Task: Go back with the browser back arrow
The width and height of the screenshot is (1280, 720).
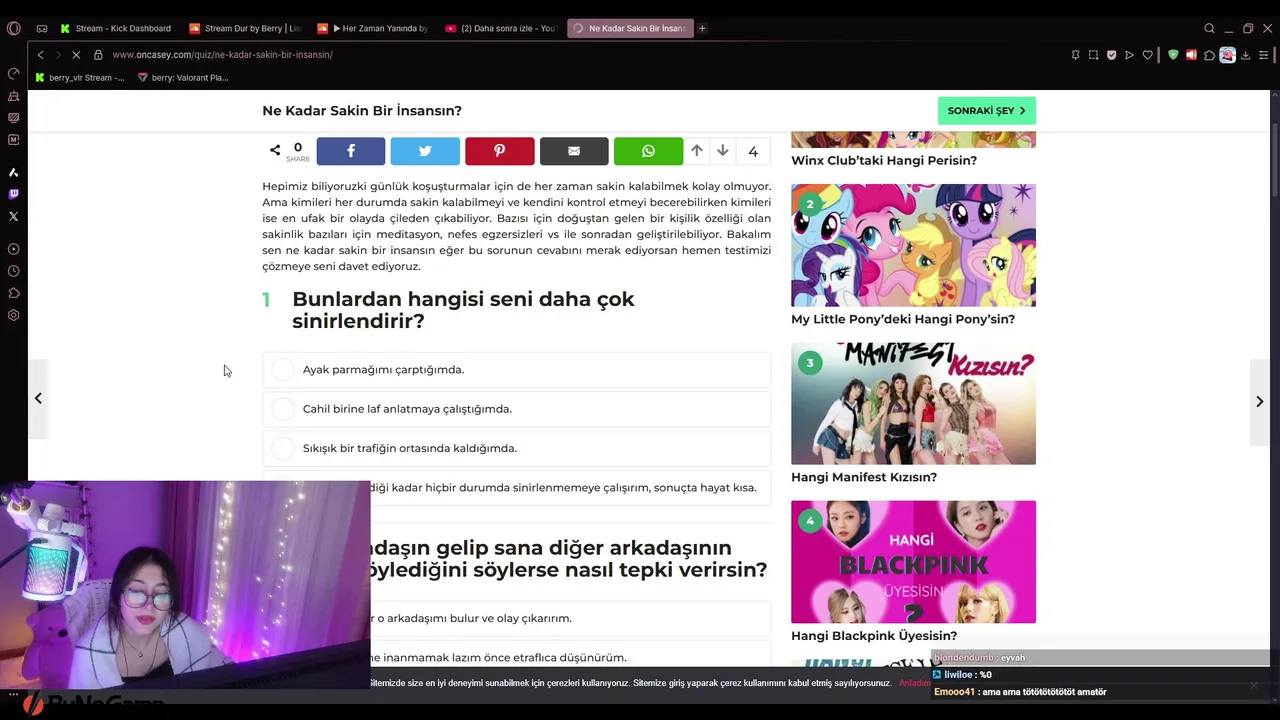Action: coord(40,55)
